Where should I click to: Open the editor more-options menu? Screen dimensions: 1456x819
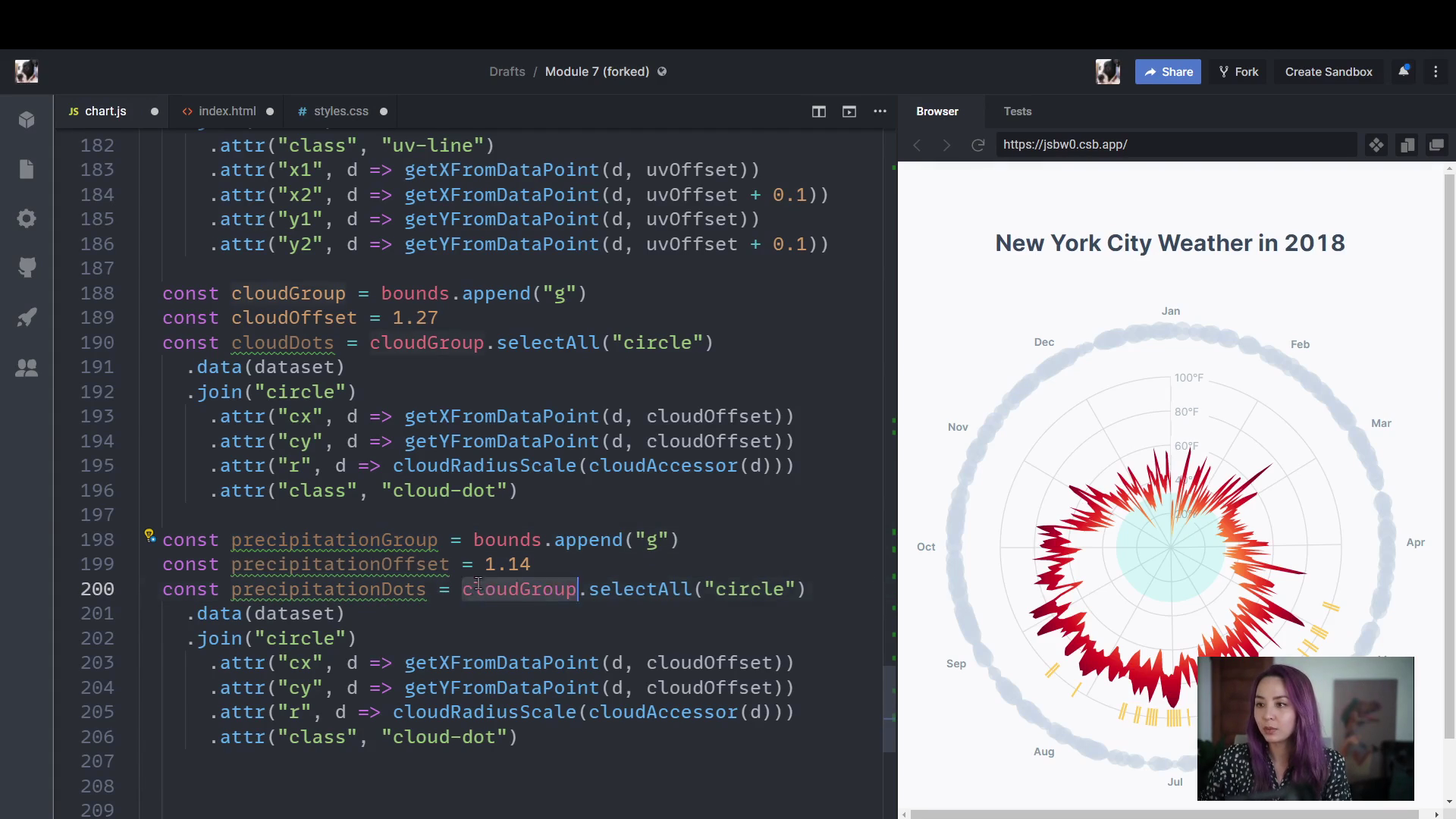click(880, 111)
